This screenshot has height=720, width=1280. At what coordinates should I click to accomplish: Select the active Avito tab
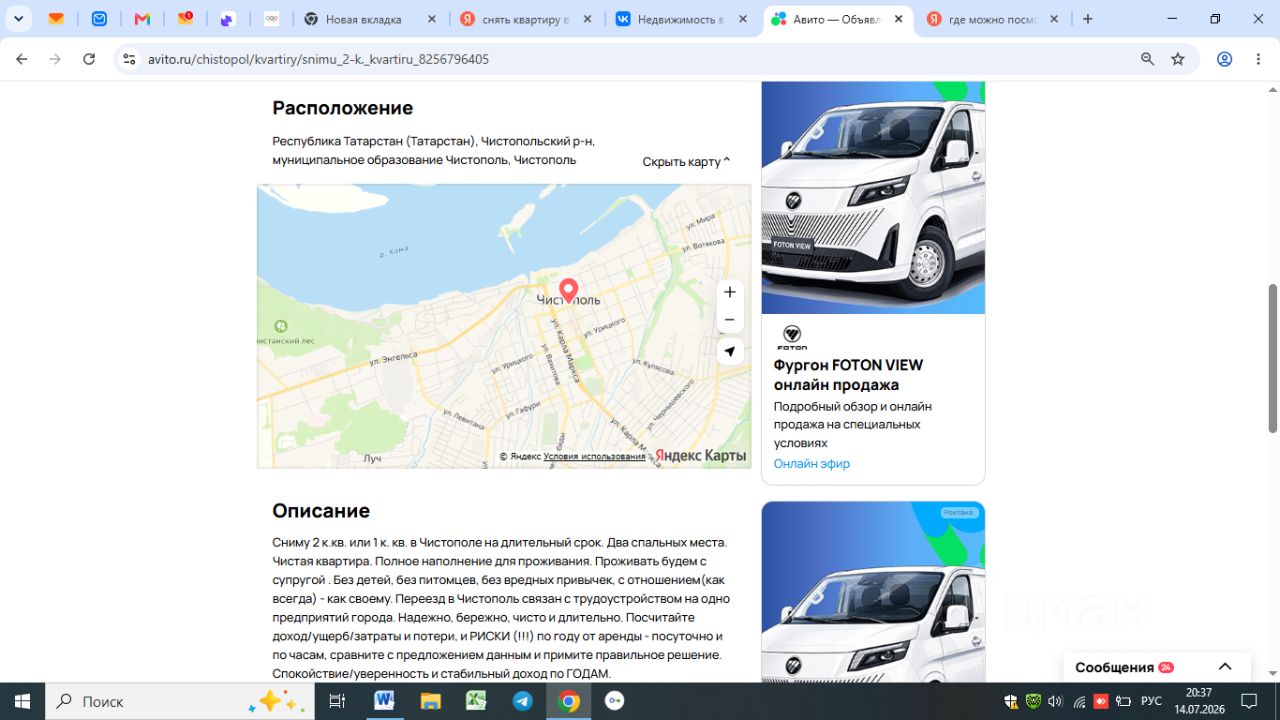point(838,19)
